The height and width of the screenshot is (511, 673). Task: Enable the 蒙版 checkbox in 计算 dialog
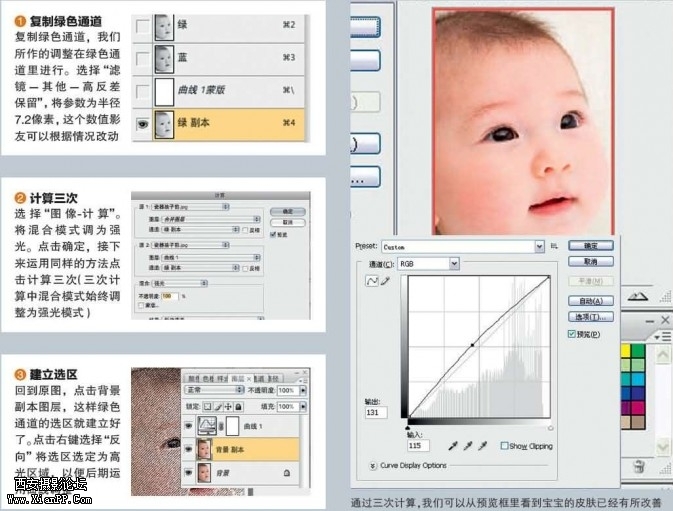pos(141,305)
